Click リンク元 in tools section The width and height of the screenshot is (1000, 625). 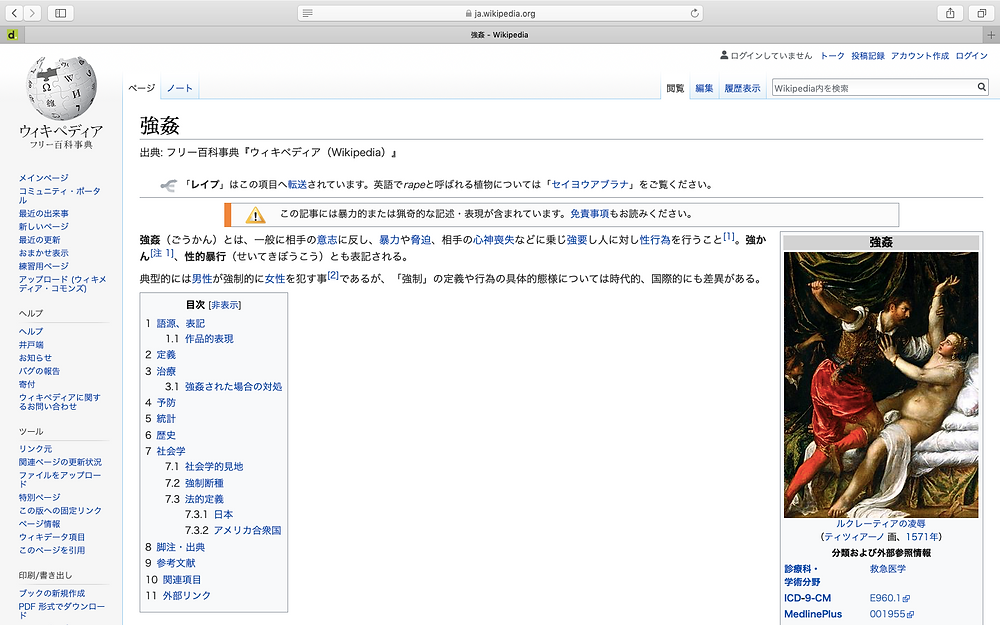[x=35, y=449]
